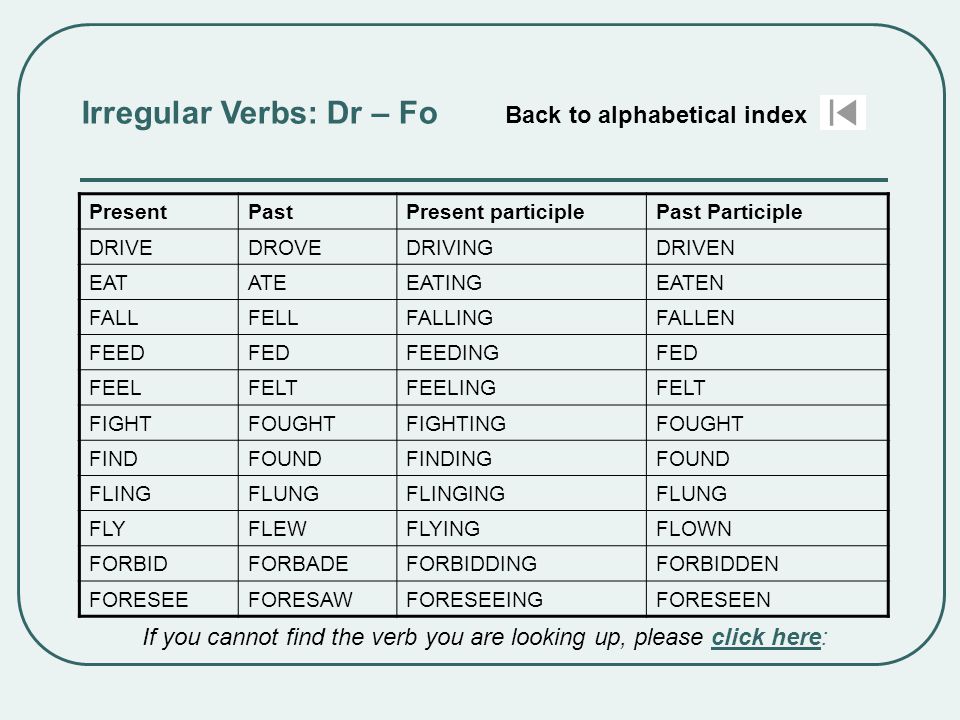The image size is (960, 720).
Task: Click the 'Present participle' header cell
Action: click(x=522, y=212)
